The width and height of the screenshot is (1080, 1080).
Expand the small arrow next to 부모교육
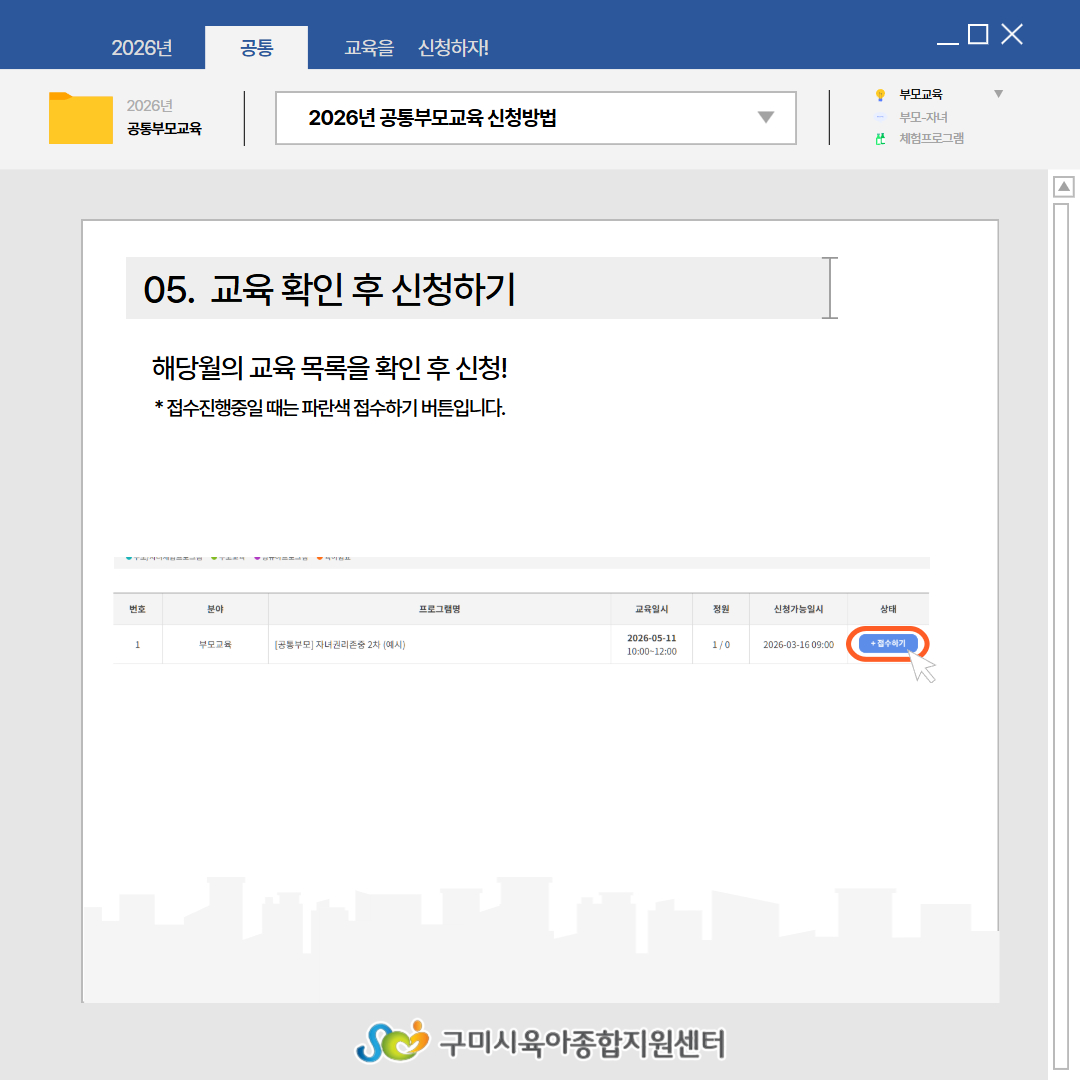pyautogui.click(x=997, y=94)
